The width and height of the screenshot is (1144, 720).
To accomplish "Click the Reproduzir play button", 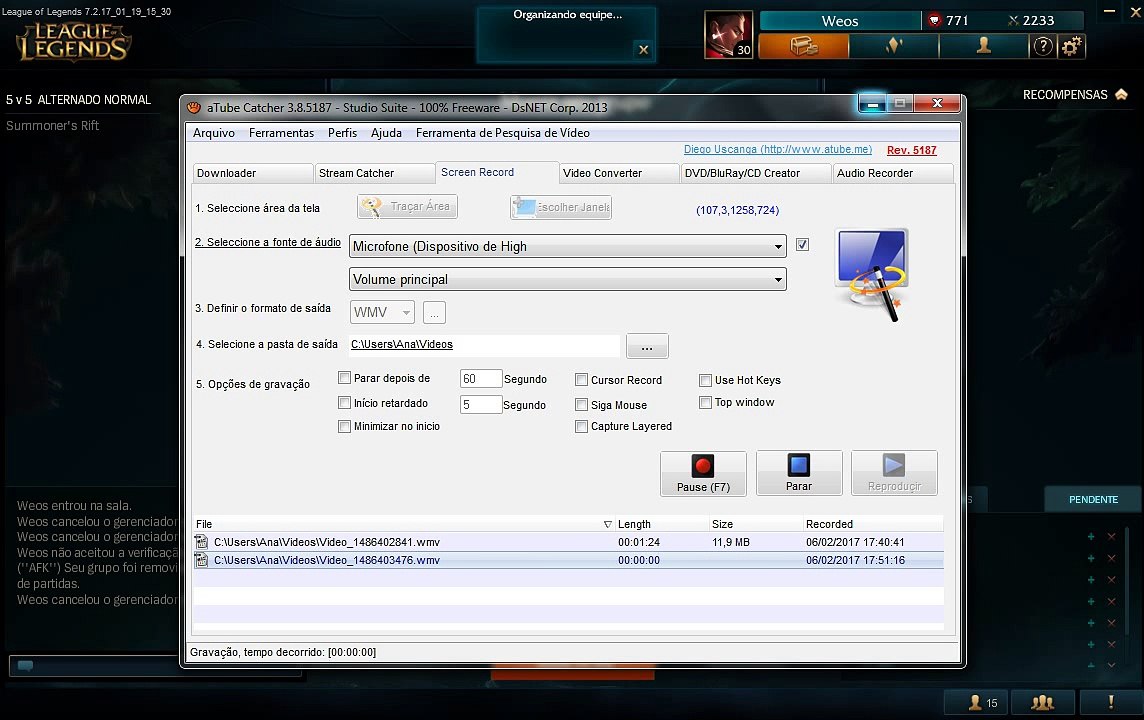I will coord(894,473).
